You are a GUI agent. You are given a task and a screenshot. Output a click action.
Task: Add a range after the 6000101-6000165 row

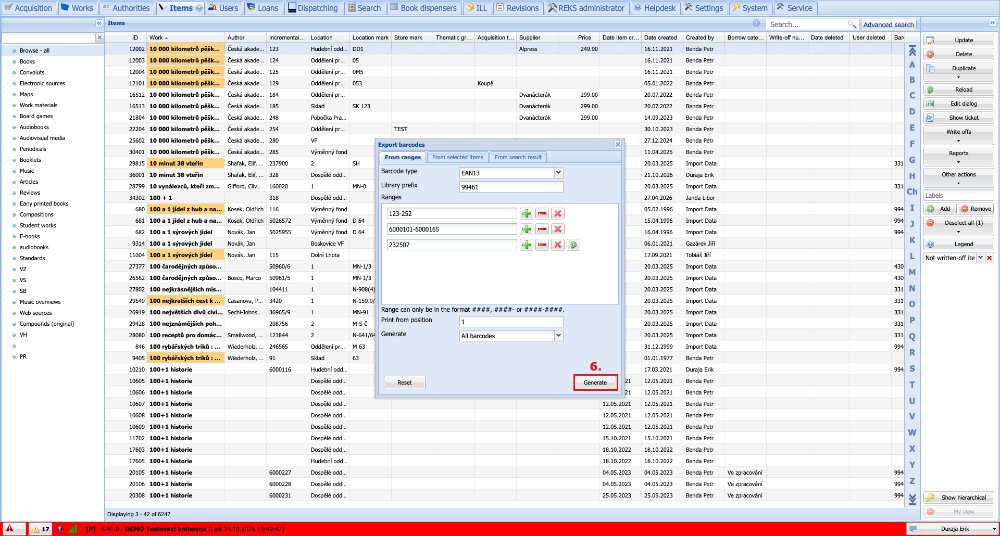coord(527,229)
